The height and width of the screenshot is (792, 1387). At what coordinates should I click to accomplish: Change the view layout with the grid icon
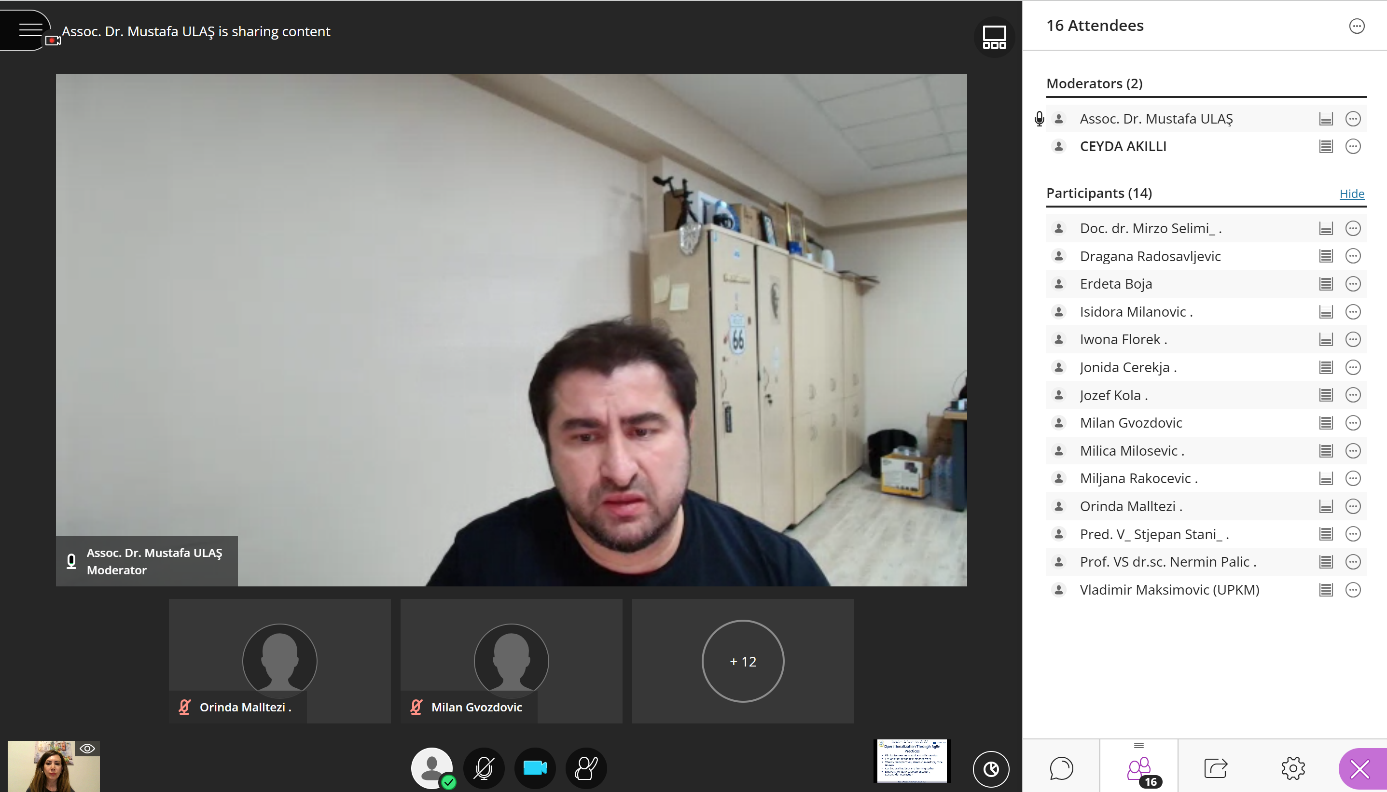tap(994, 38)
